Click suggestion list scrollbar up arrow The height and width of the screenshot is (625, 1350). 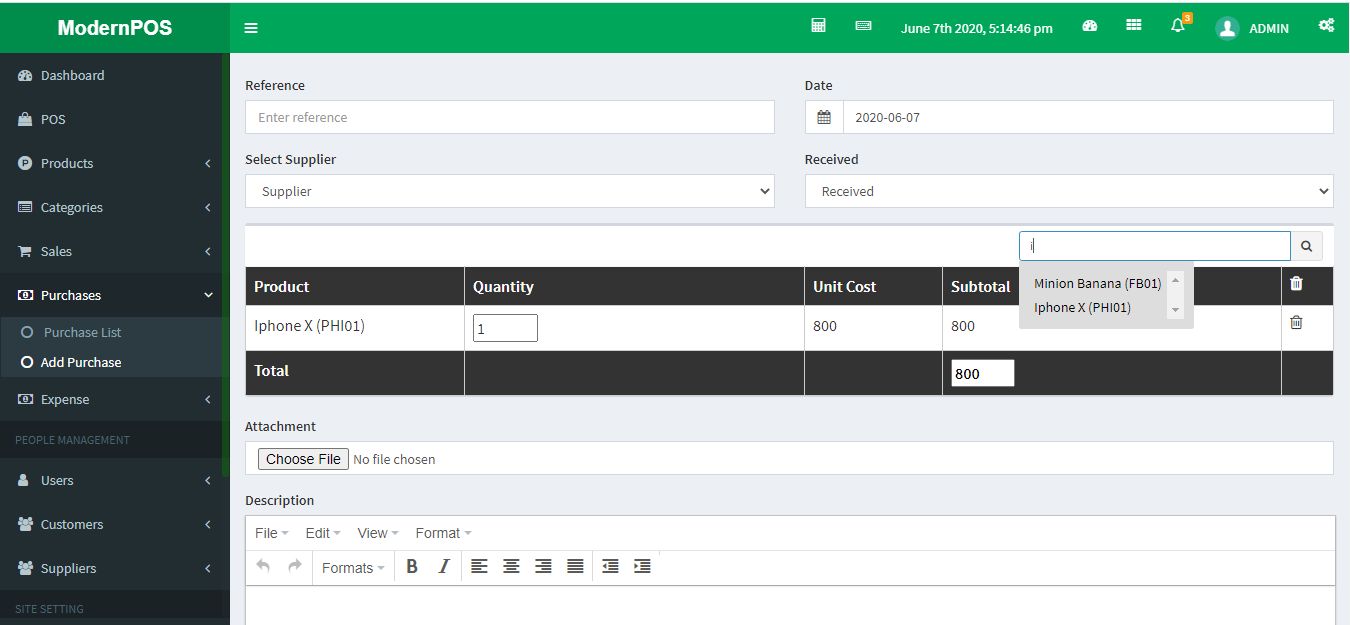click(1175, 280)
